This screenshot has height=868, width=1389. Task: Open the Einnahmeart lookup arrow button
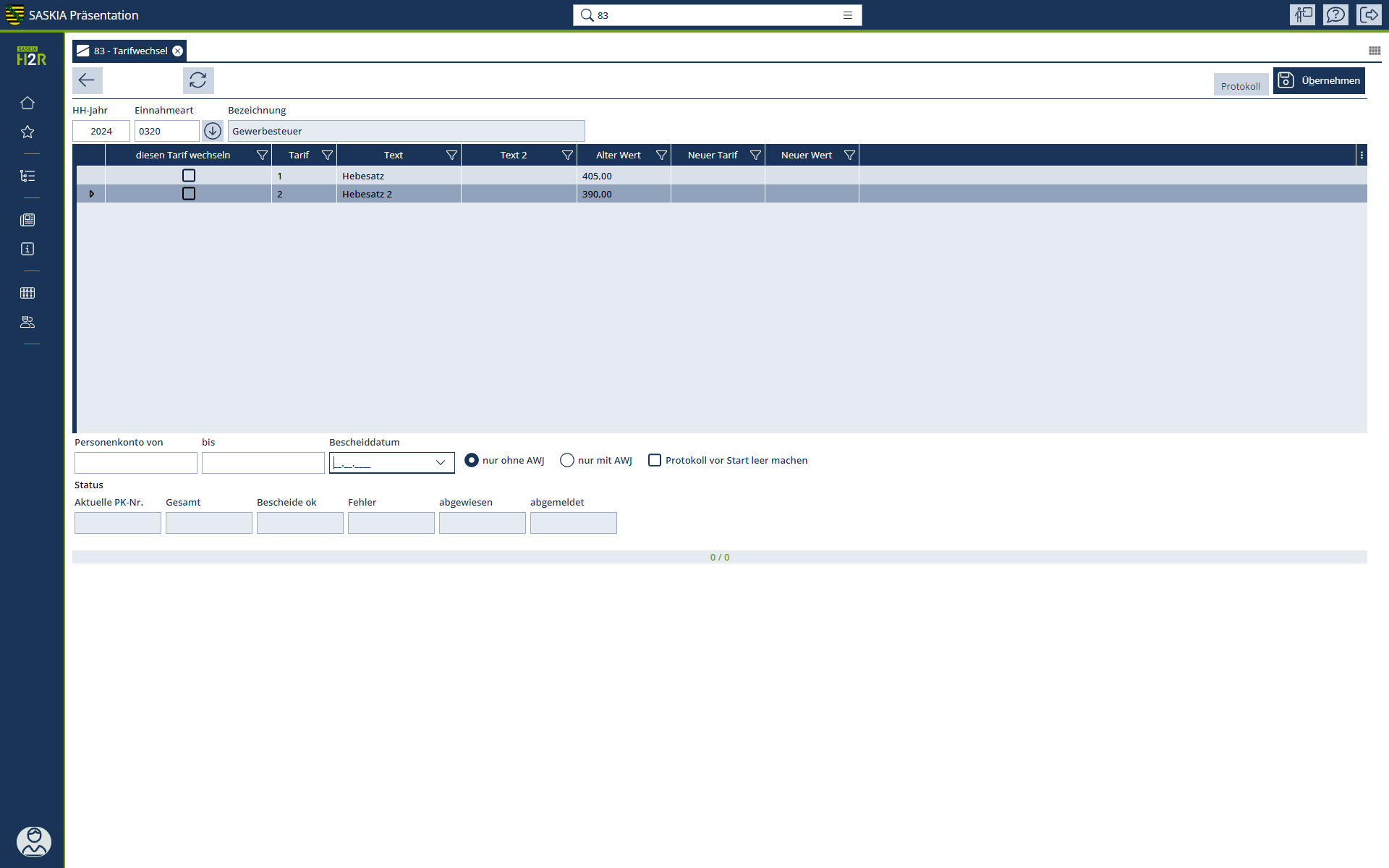[x=213, y=131]
